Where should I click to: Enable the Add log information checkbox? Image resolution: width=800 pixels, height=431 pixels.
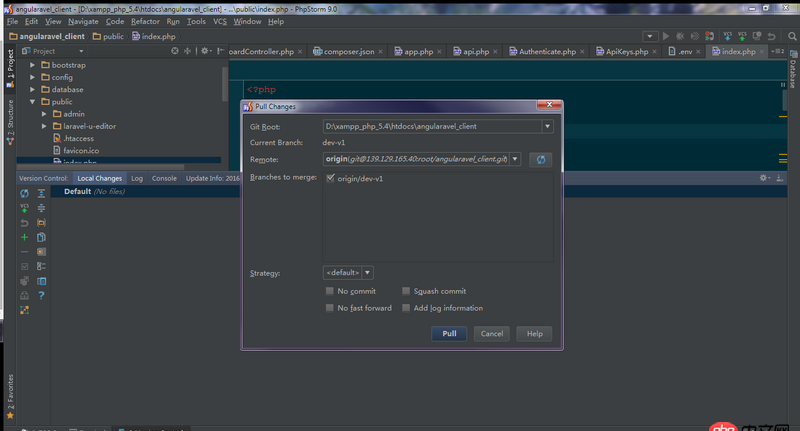point(406,308)
